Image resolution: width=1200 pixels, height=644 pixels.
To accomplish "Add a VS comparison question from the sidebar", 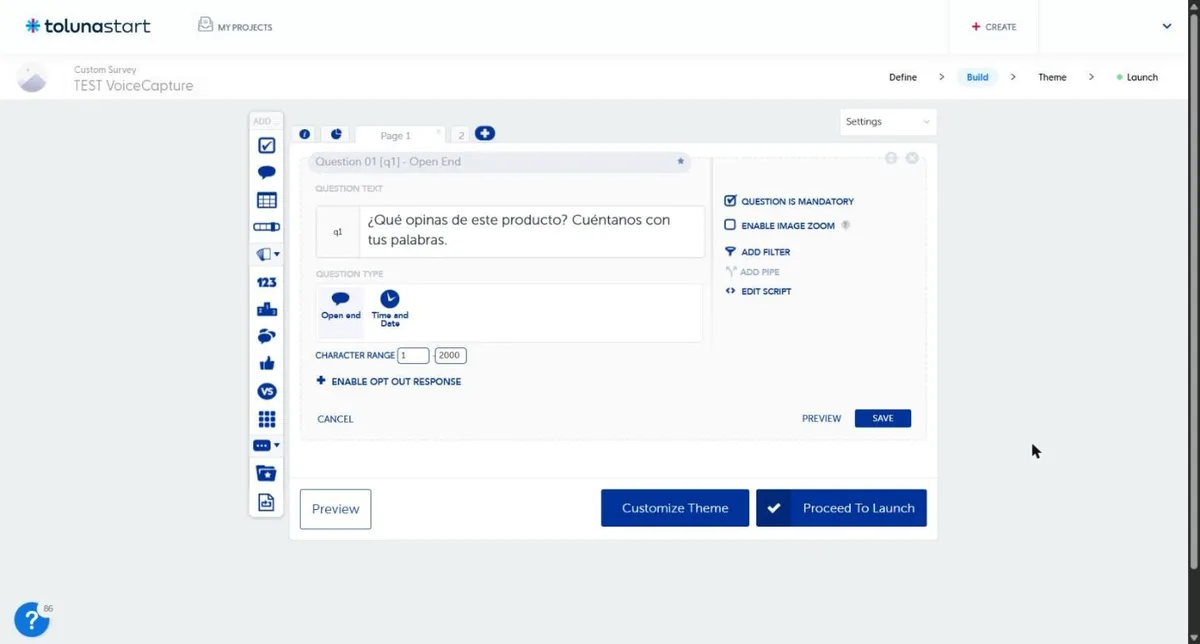I will point(267,391).
